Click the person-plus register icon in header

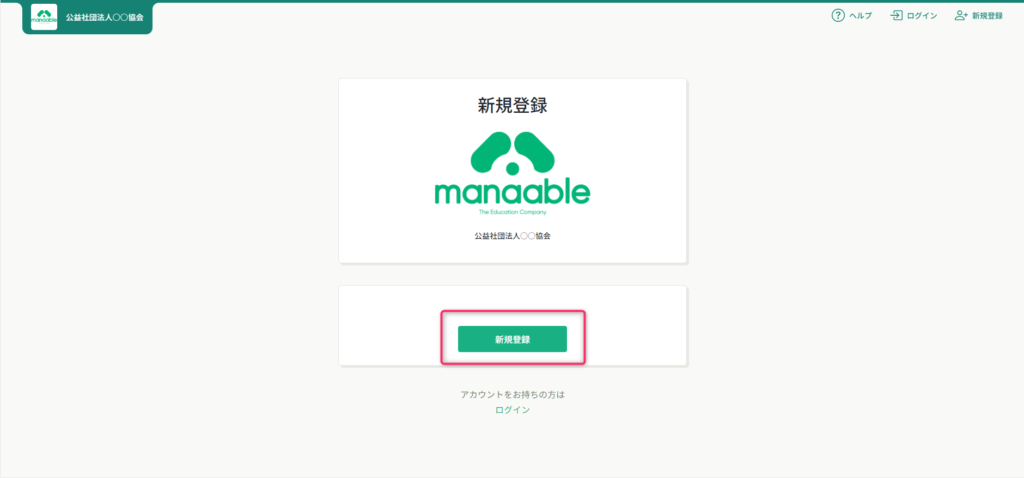click(x=961, y=16)
